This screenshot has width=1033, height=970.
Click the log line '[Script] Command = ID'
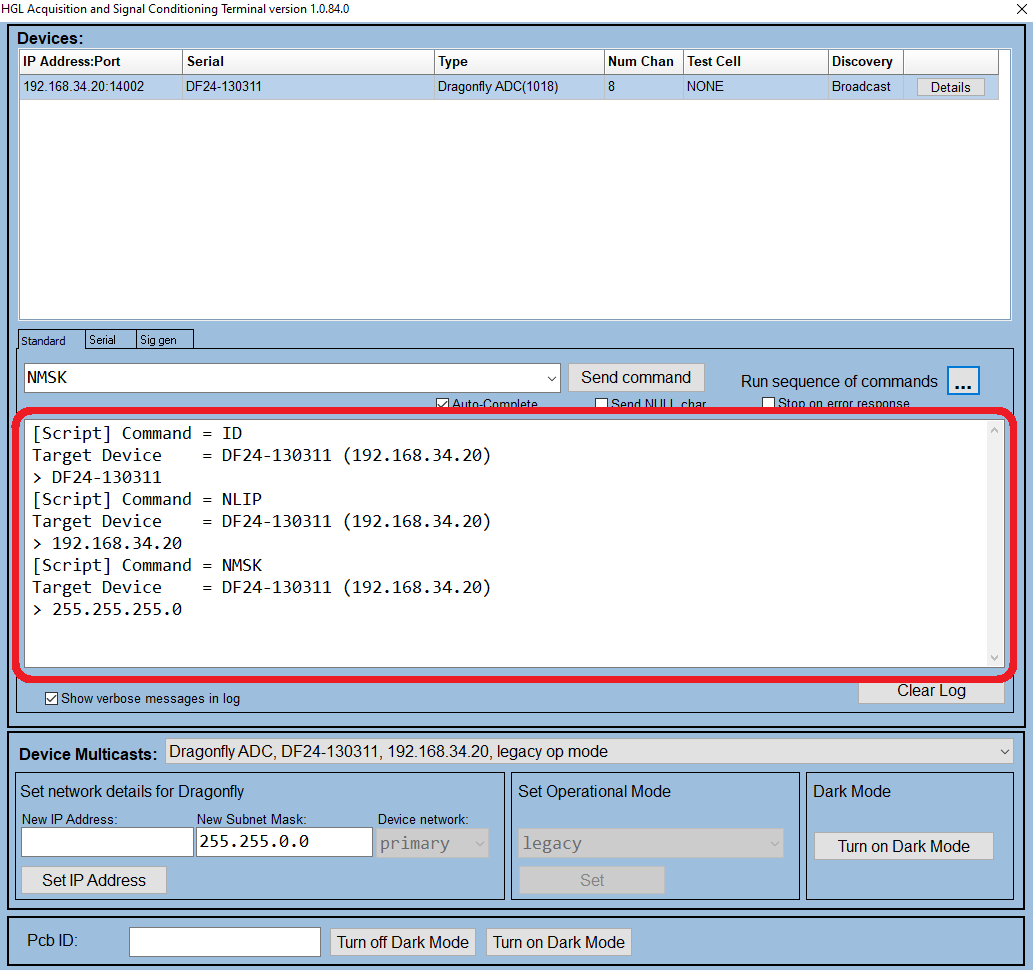[x=137, y=434]
